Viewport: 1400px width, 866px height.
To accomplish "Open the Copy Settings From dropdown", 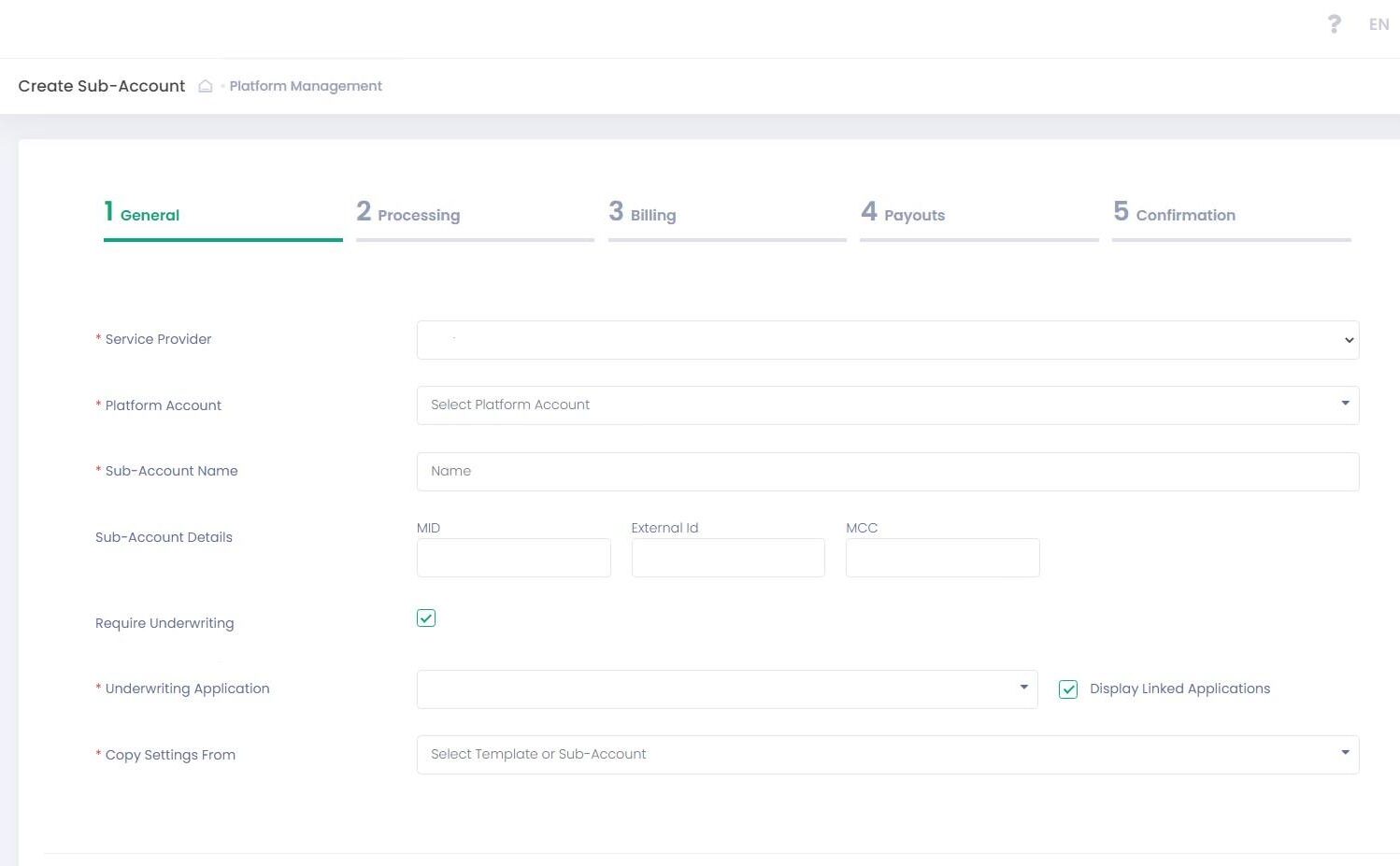I will coord(887,755).
